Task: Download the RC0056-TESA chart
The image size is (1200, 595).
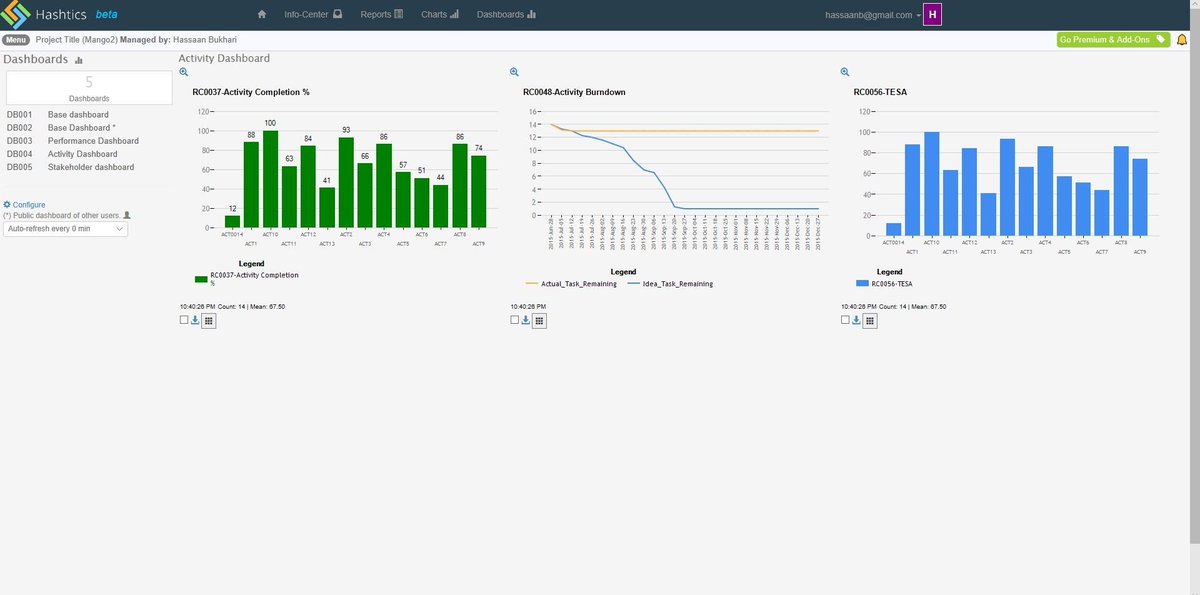Action: point(857,320)
